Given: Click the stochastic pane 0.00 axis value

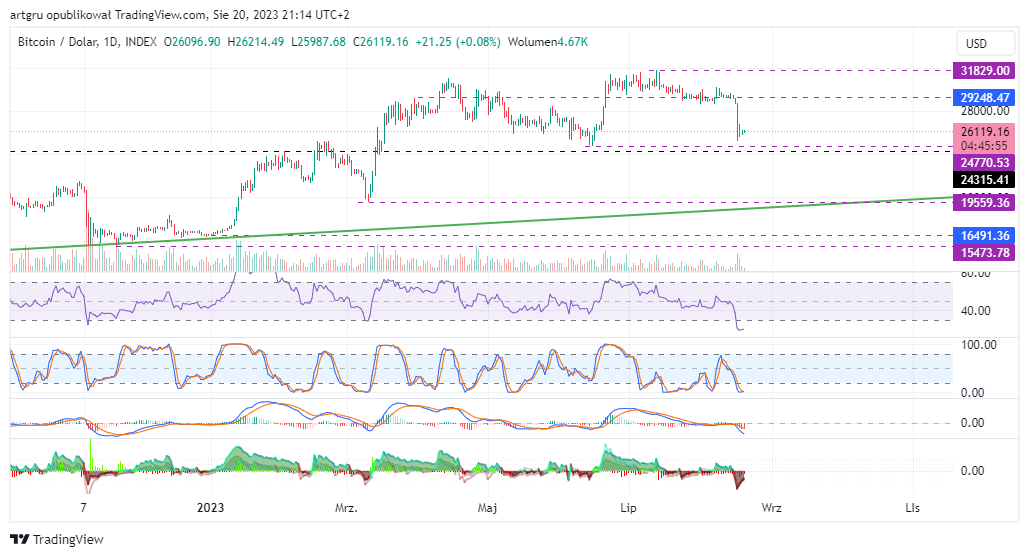Looking at the screenshot, I should click(x=972, y=393).
